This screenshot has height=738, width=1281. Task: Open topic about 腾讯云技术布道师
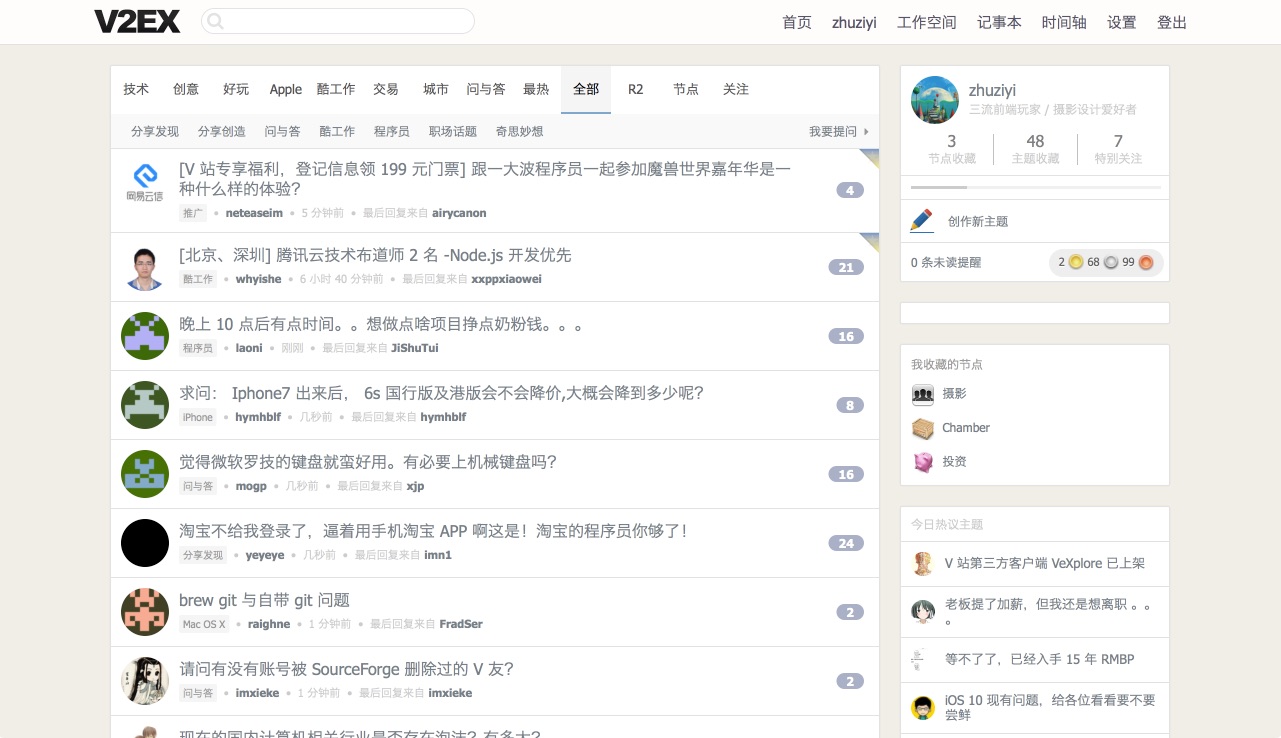tap(375, 255)
